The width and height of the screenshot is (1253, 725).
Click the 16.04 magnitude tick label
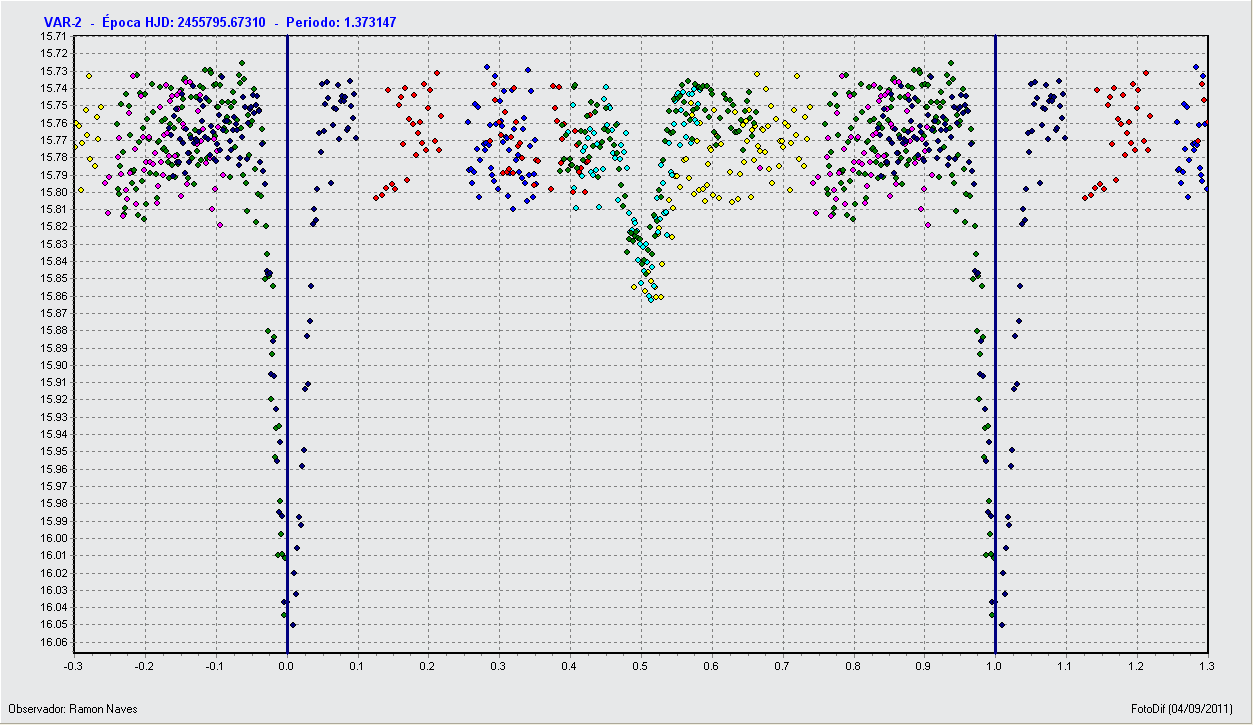(x=54, y=607)
